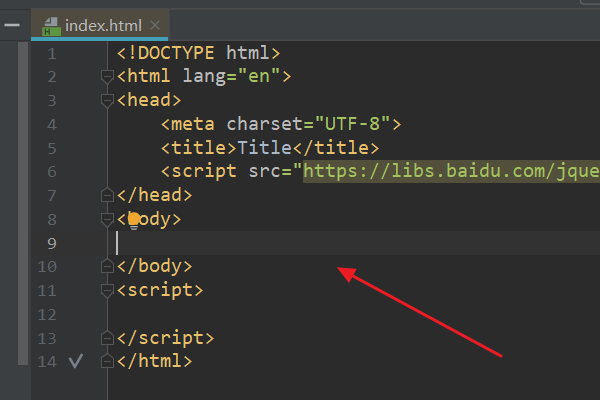Place cursor in empty line 9
600x400 pixels.
pyautogui.click(x=352, y=243)
